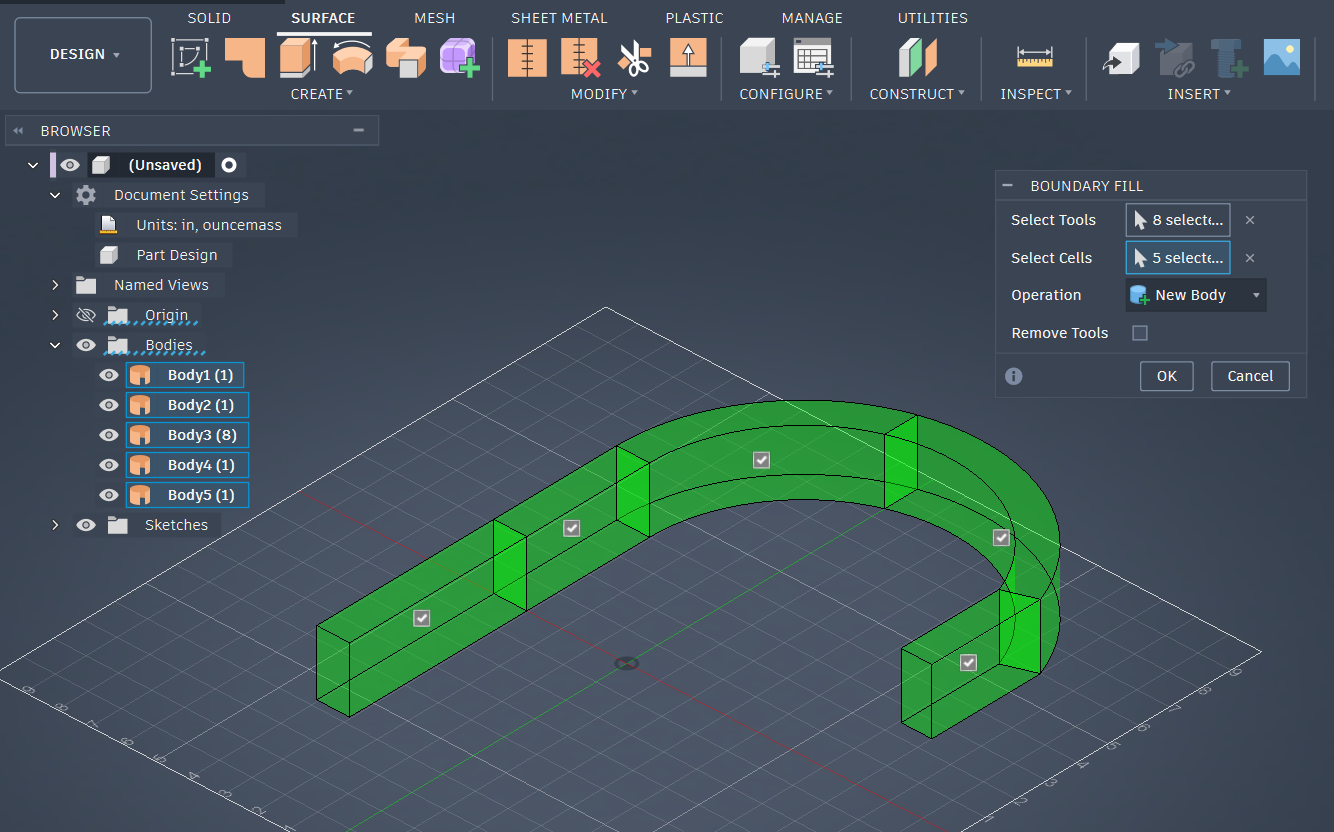This screenshot has height=832, width=1334.
Task: Toggle the Sketches folder visibility eye
Action: coord(86,525)
